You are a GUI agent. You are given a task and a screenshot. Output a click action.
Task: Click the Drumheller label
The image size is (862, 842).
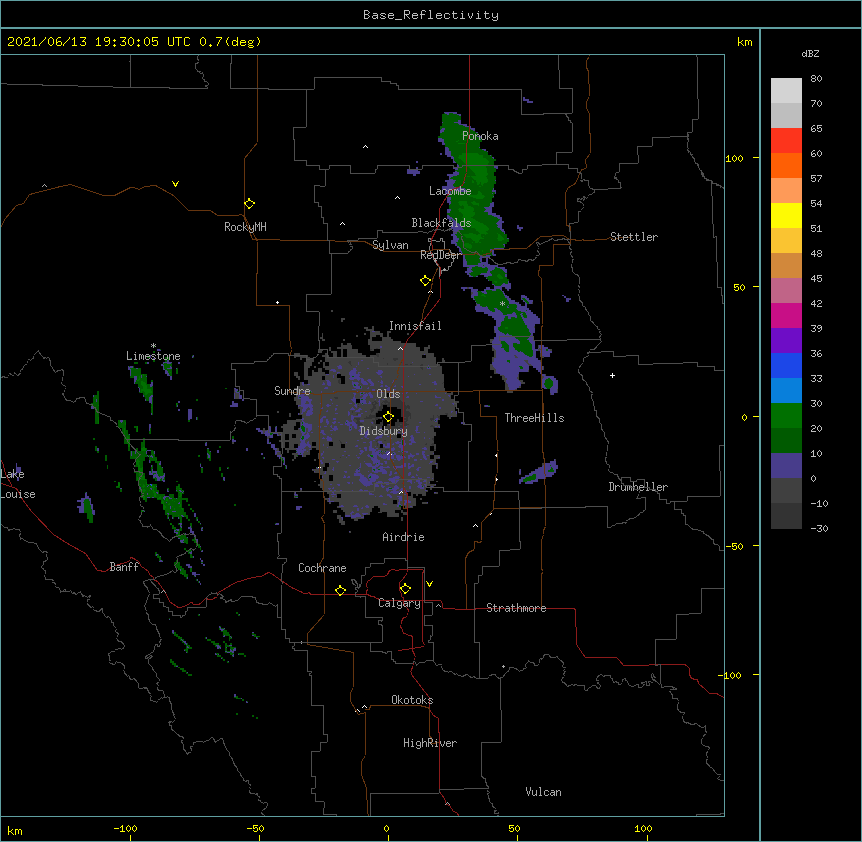638,487
